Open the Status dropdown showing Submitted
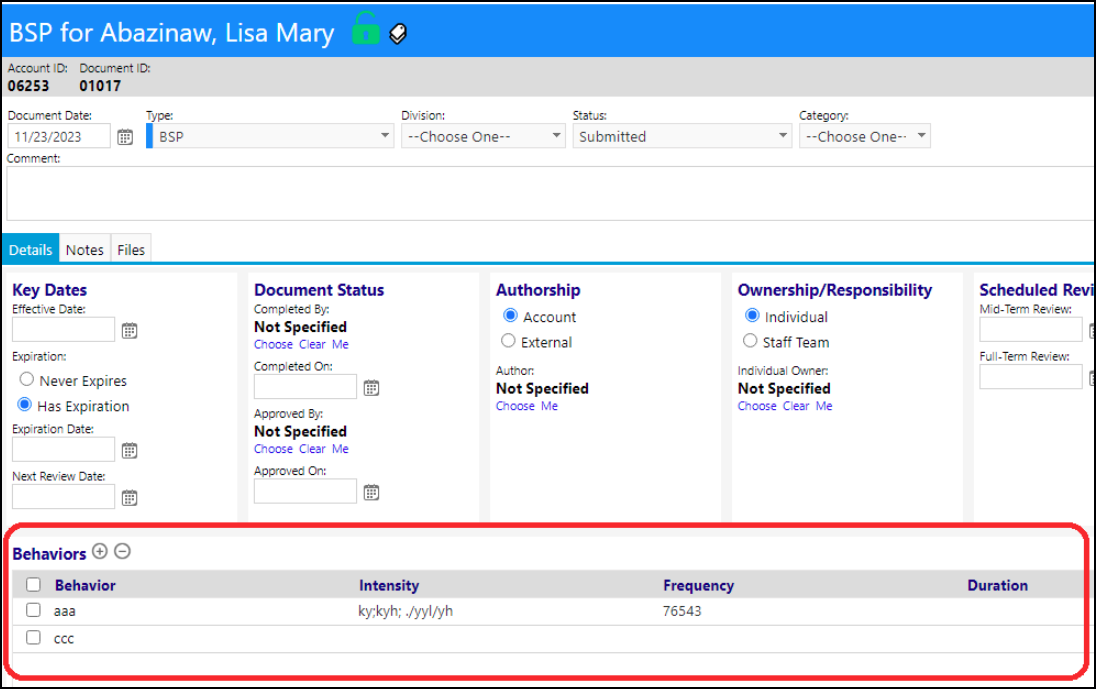 click(682, 136)
